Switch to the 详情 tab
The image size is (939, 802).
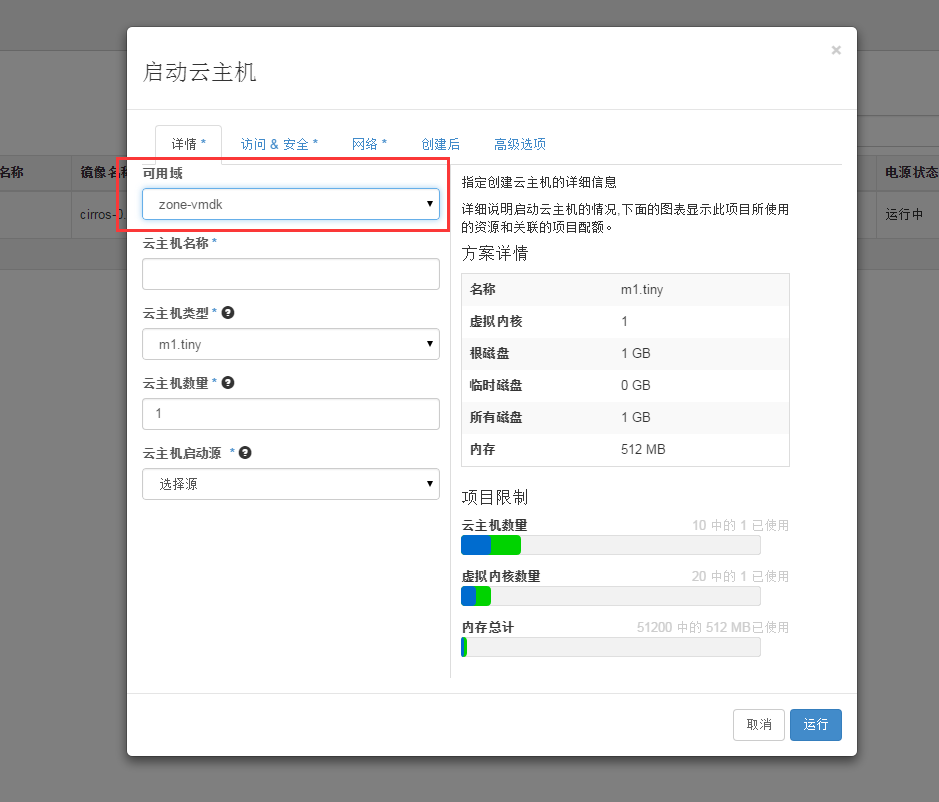point(189,144)
